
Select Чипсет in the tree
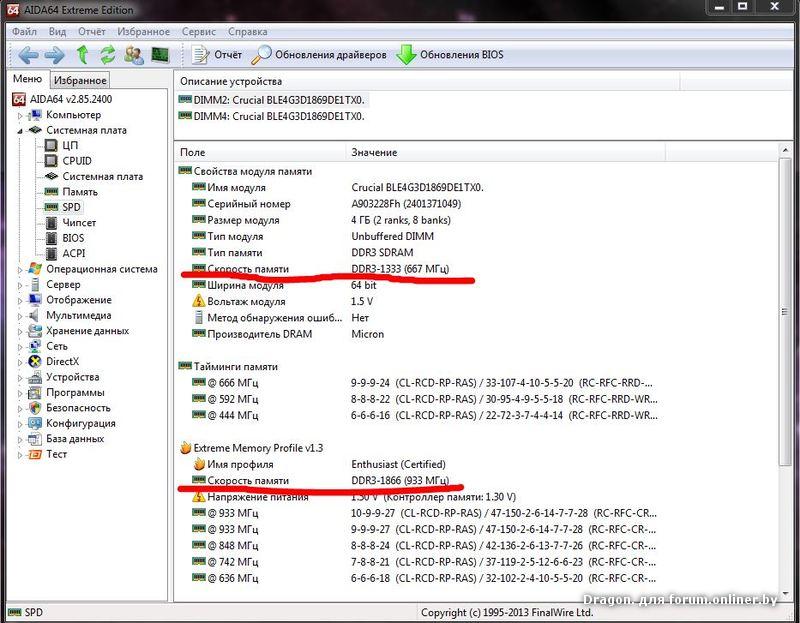tap(79, 223)
